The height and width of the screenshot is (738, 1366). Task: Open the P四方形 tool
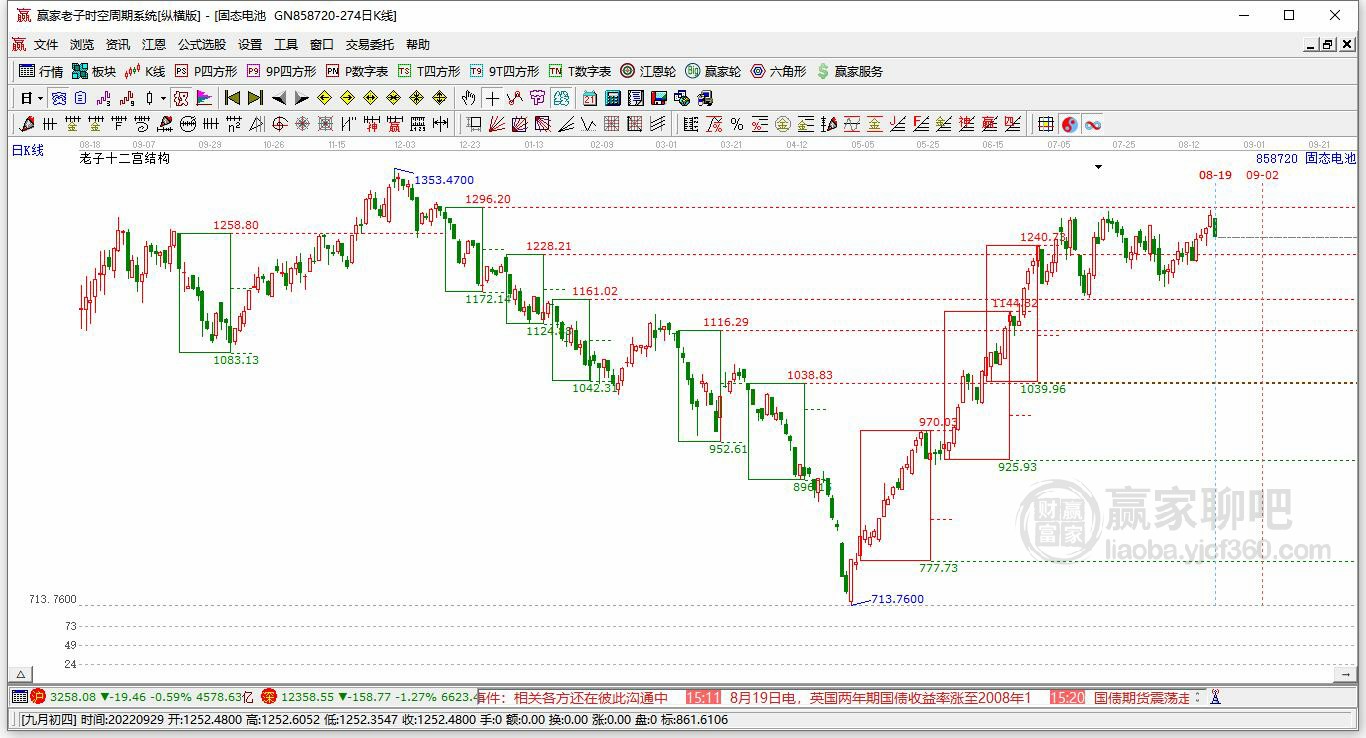pyautogui.click(x=206, y=71)
